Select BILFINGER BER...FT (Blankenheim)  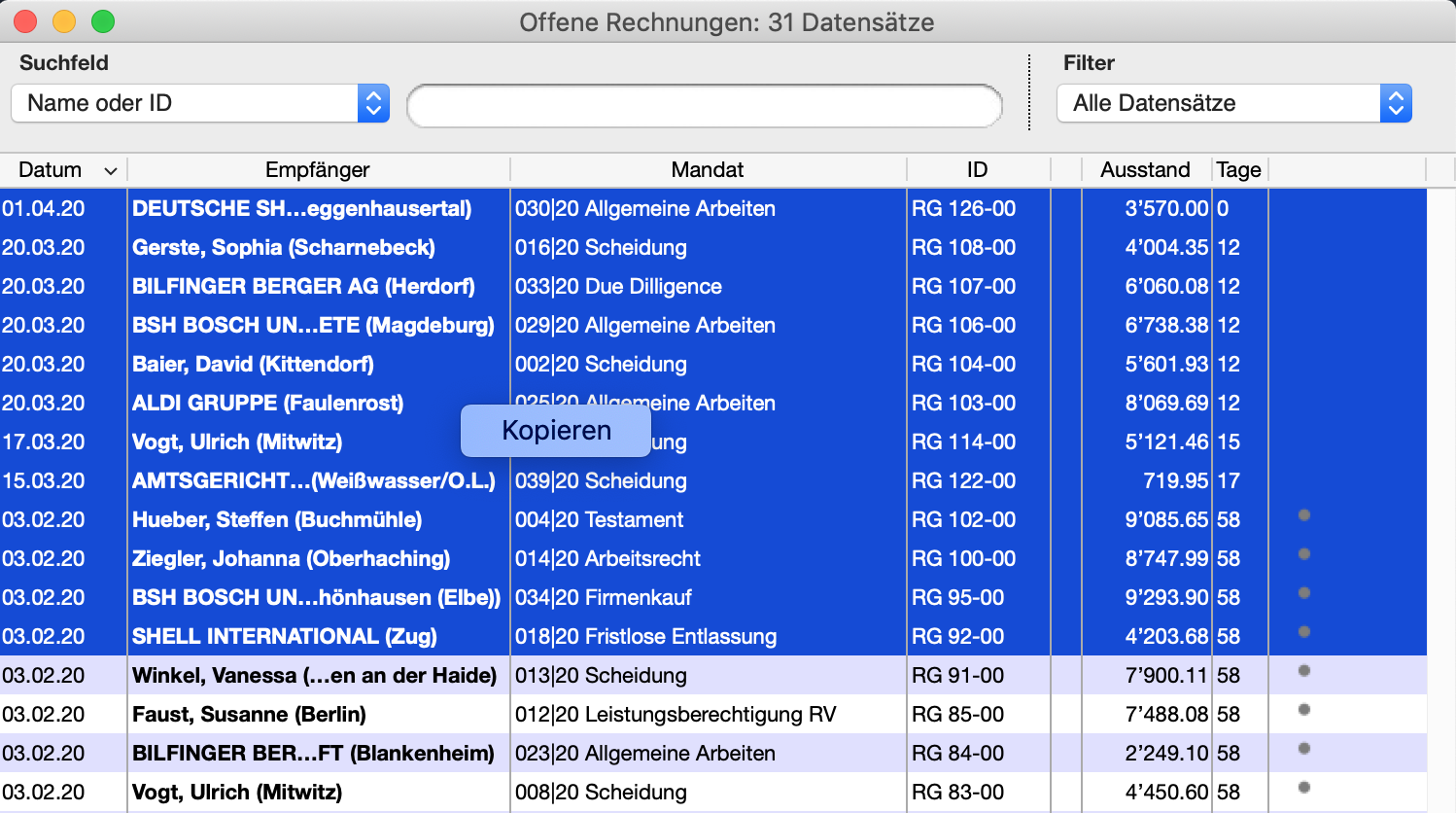click(313, 754)
